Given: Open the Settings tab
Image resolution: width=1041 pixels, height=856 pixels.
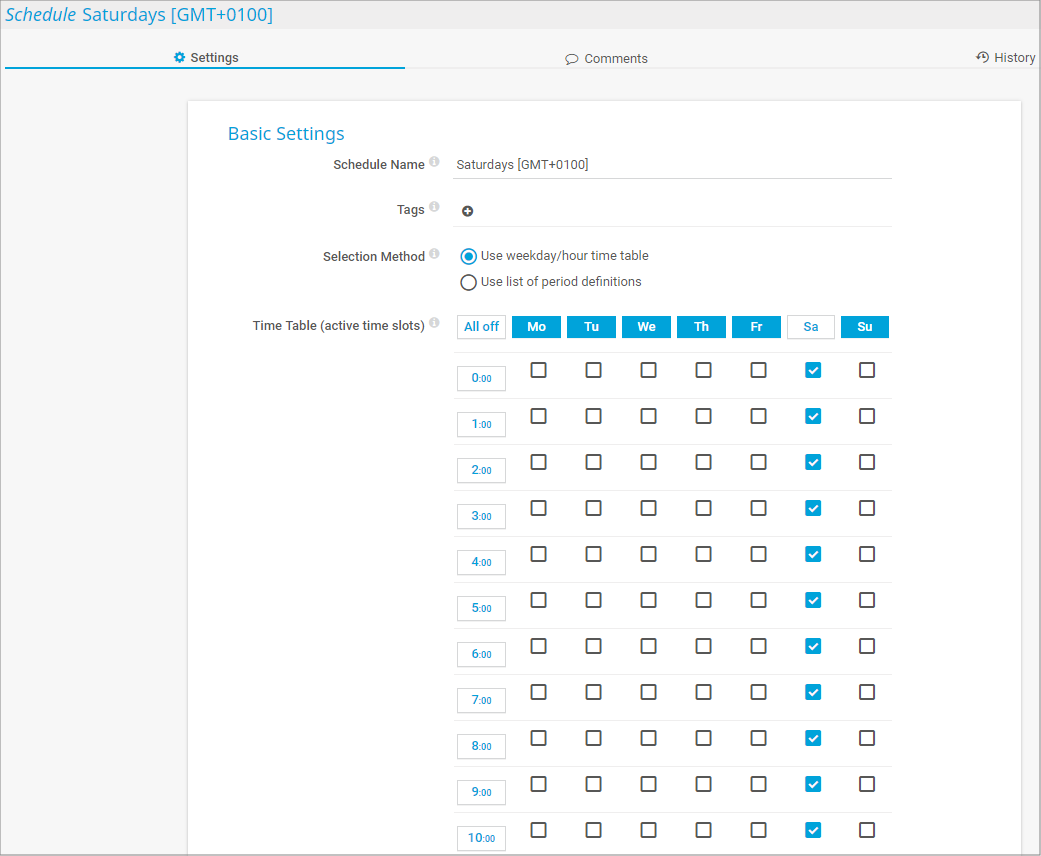Looking at the screenshot, I should (206, 58).
